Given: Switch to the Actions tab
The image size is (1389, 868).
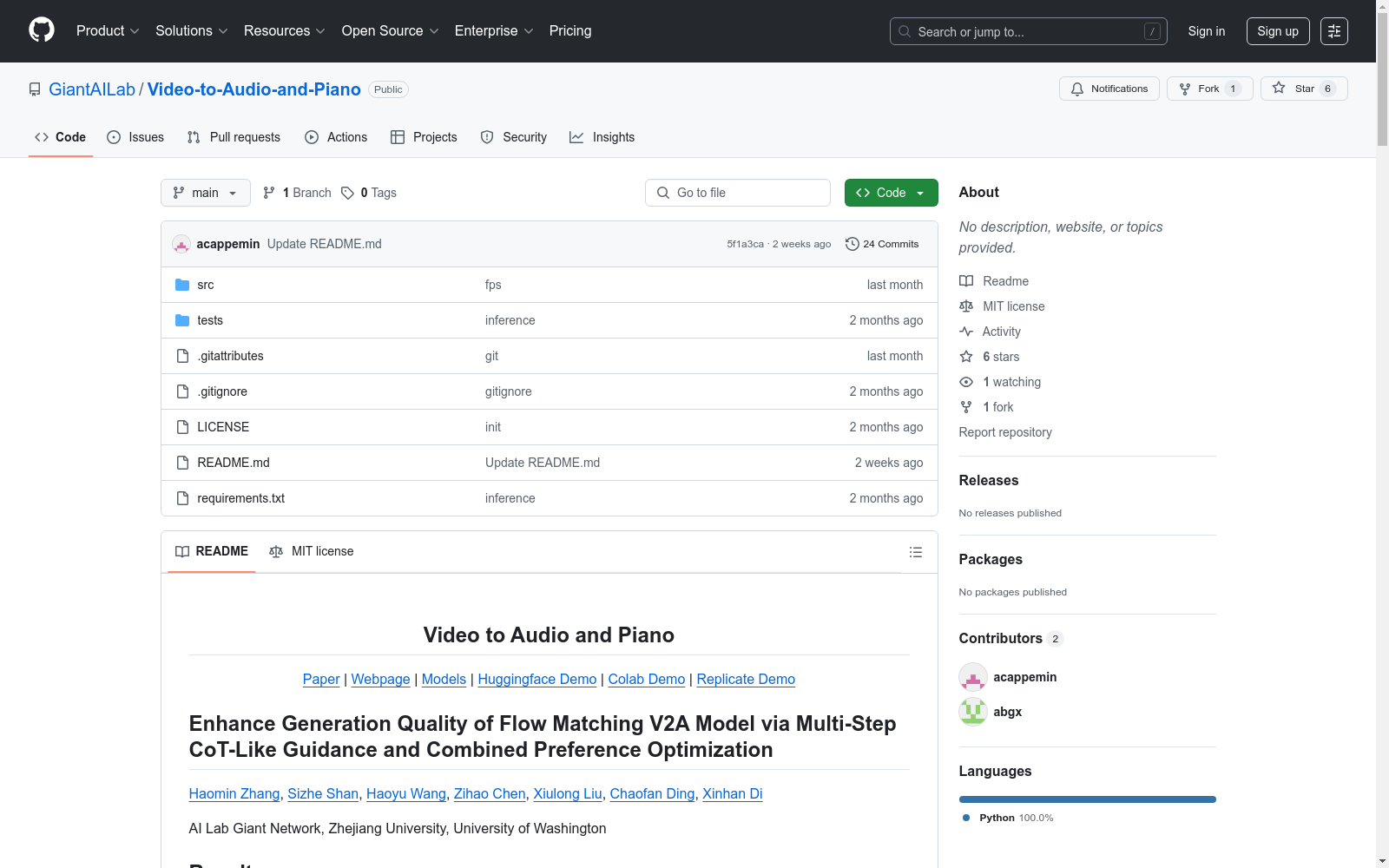Looking at the screenshot, I should (x=336, y=137).
